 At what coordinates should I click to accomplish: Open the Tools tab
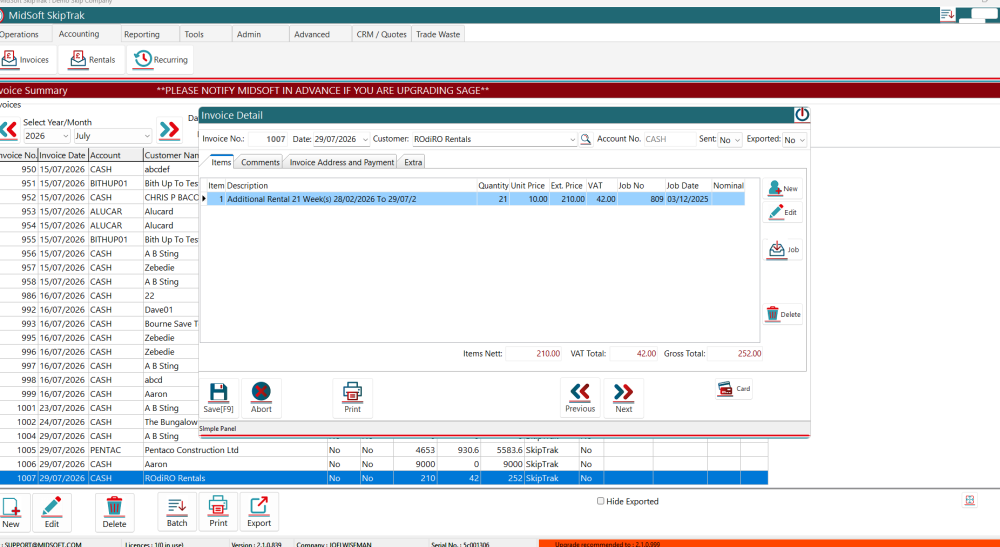coord(194,34)
